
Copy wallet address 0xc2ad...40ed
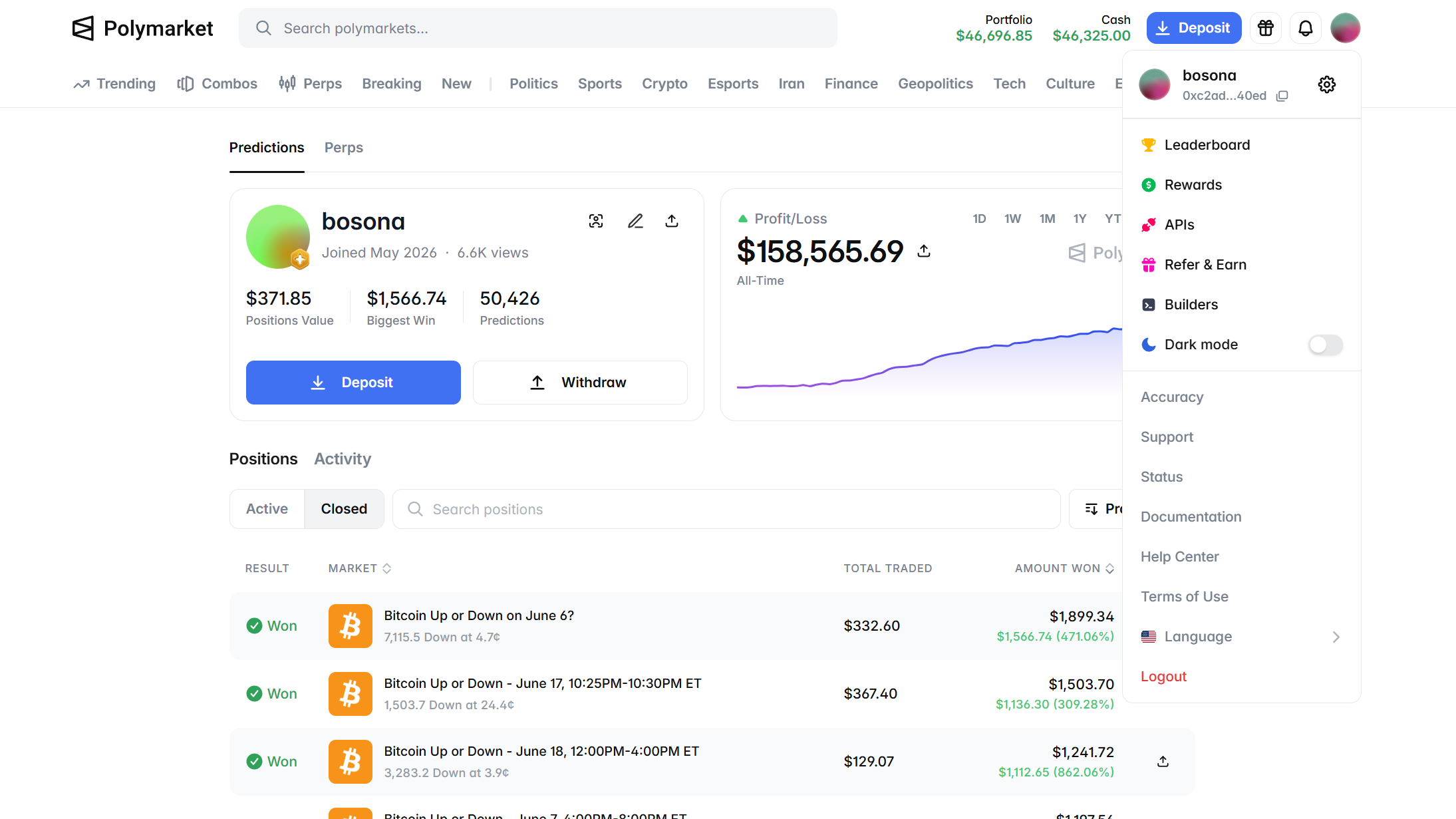pyautogui.click(x=1282, y=96)
